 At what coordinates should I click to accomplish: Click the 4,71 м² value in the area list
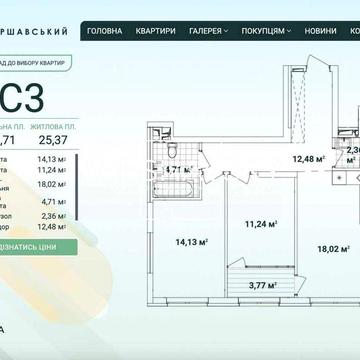(x=53, y=201)
